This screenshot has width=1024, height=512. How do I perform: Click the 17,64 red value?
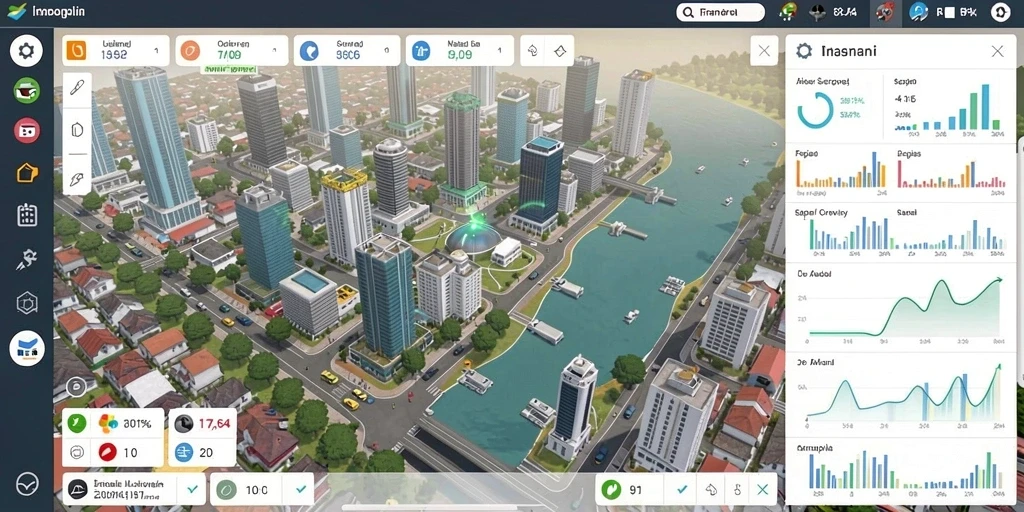point(214,423)
